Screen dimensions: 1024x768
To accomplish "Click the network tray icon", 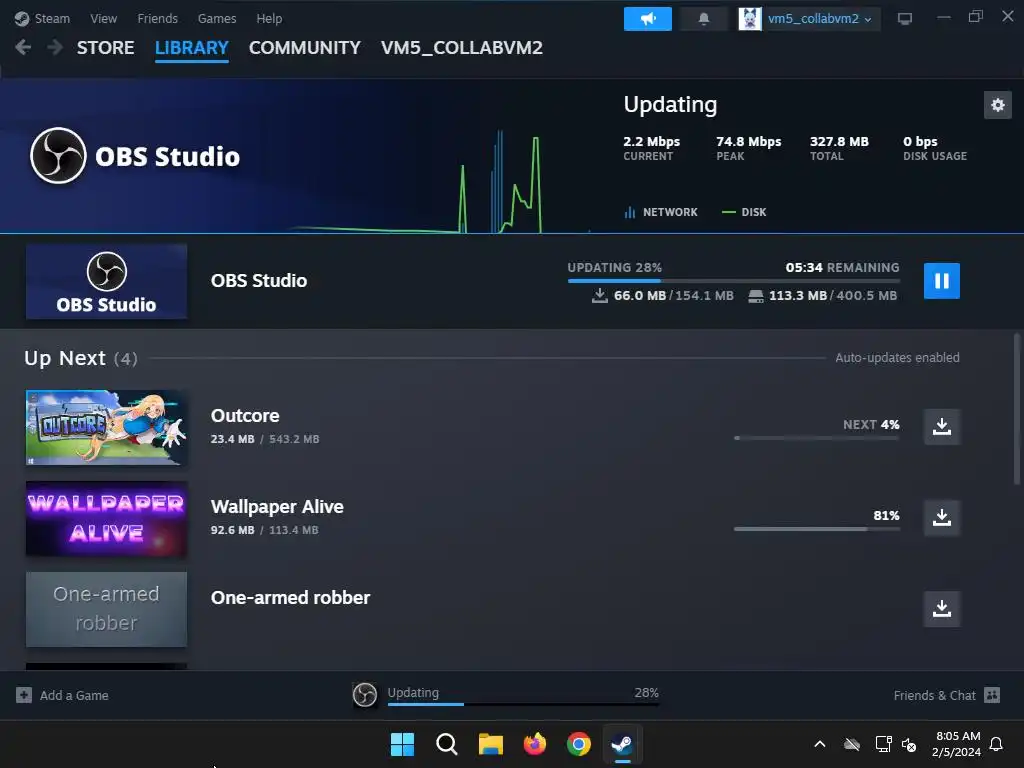I will coord(883,744).
